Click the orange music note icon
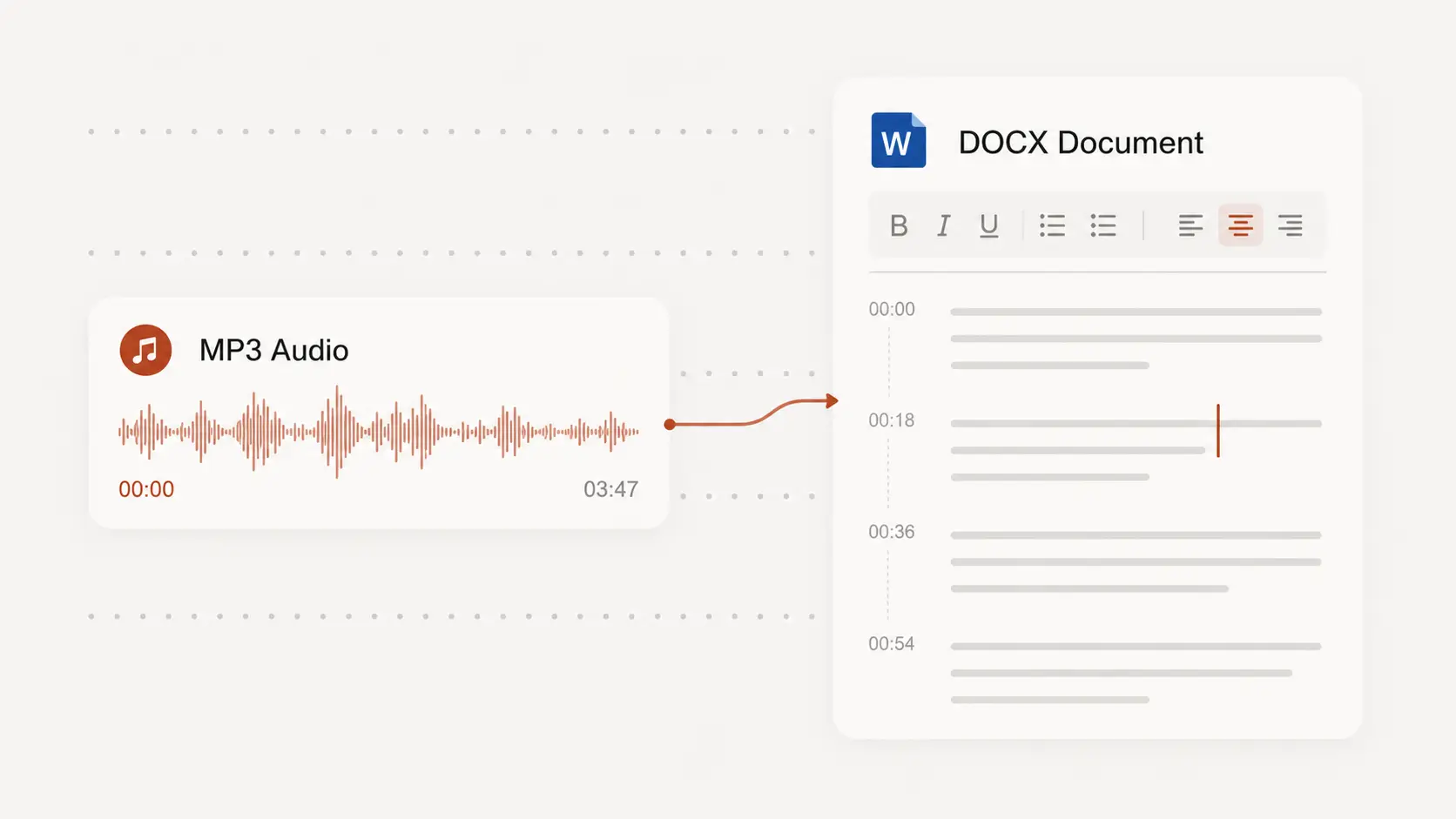1456x819 pixels. pos(145,350)
